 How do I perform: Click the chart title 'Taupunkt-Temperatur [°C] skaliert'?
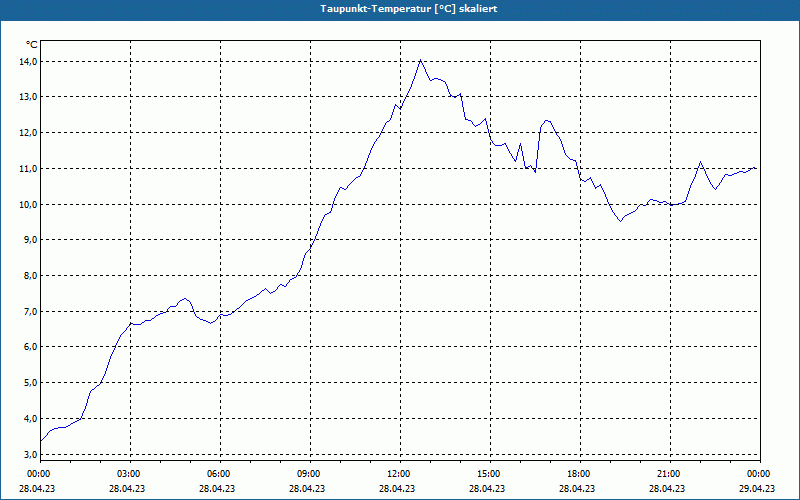(x=409, y=9)
